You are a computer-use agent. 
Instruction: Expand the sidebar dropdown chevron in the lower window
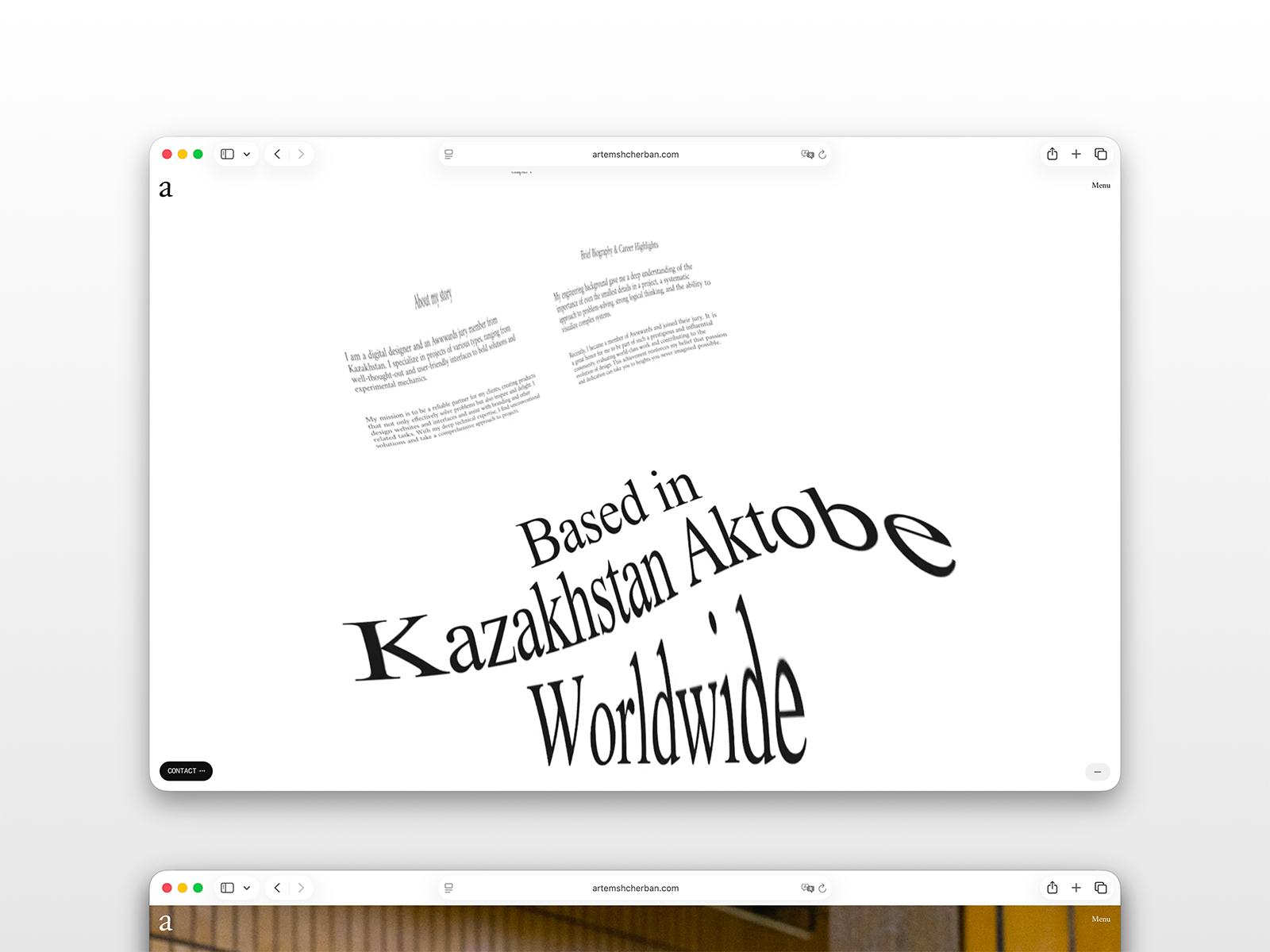pyautogui.click(x=247, y=889)
